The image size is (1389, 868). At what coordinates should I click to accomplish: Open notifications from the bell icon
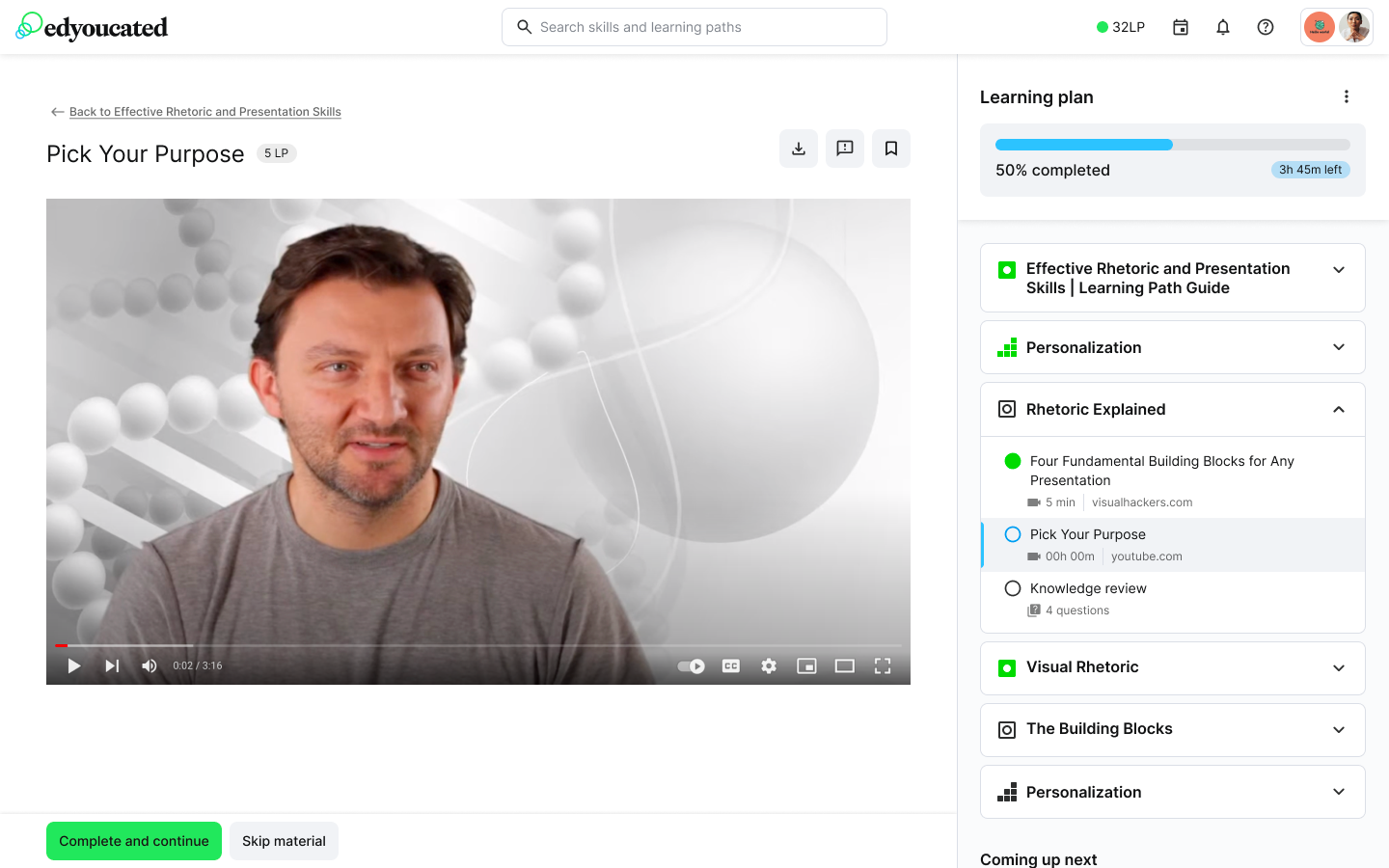(1222, 27)
